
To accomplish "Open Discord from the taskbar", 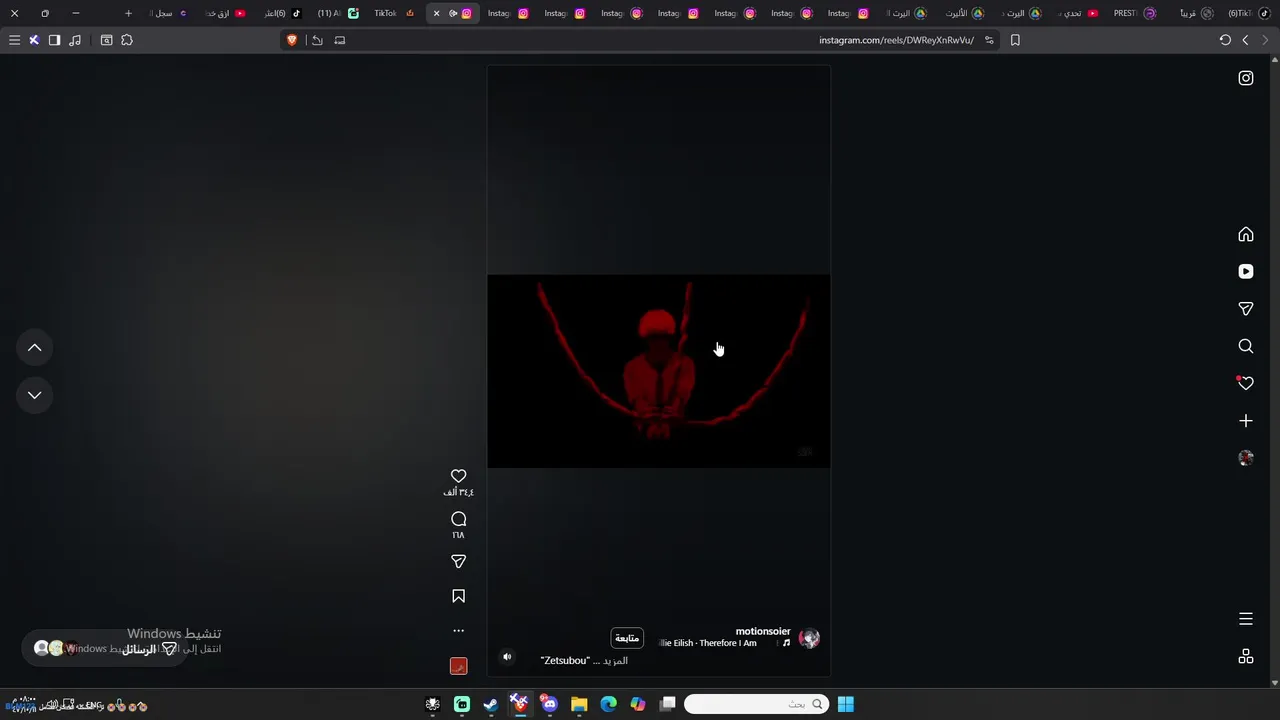I will [549, 704].
